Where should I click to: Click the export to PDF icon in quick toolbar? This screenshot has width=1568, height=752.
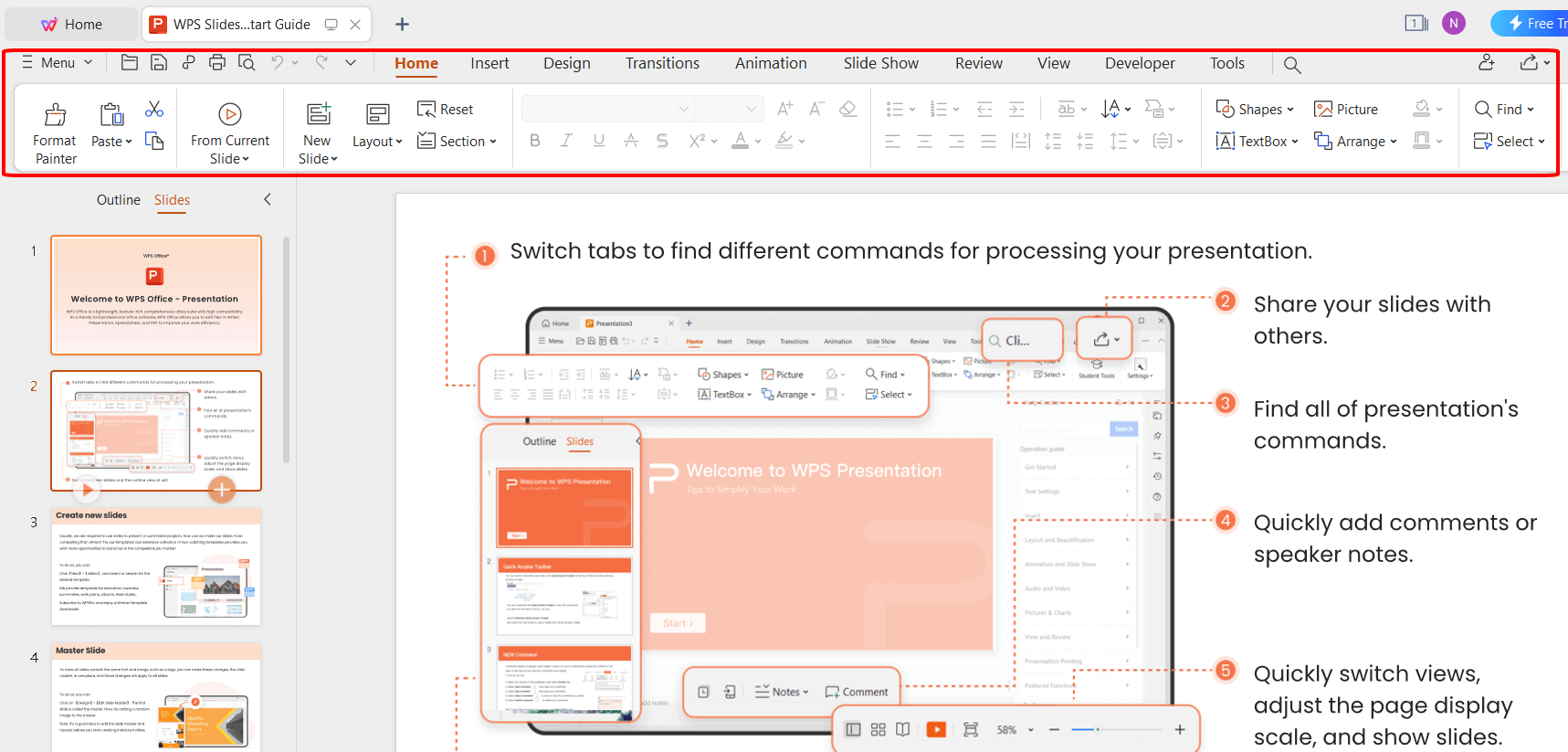188,62
